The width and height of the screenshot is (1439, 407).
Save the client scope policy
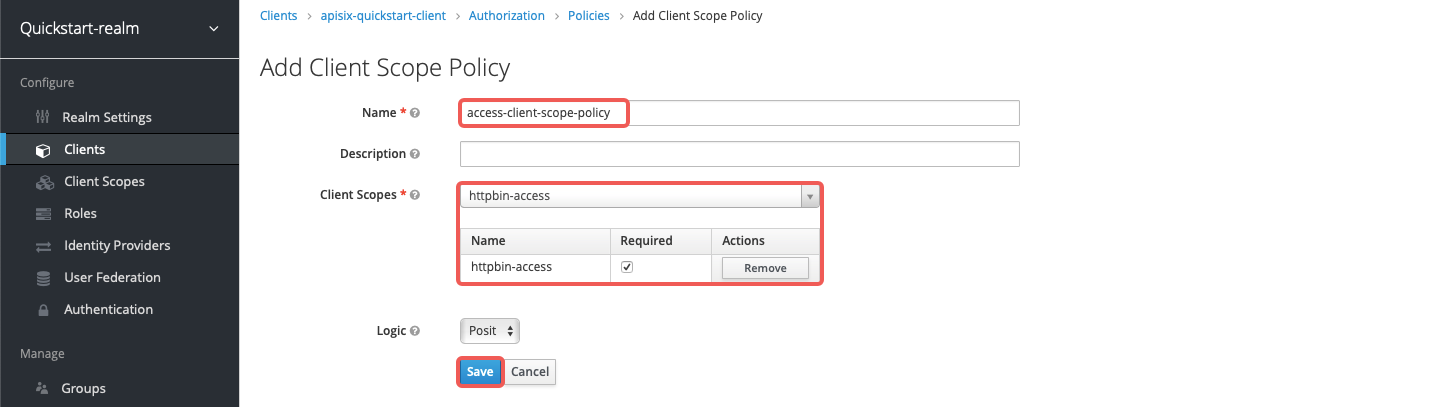(x=479, y=372)
